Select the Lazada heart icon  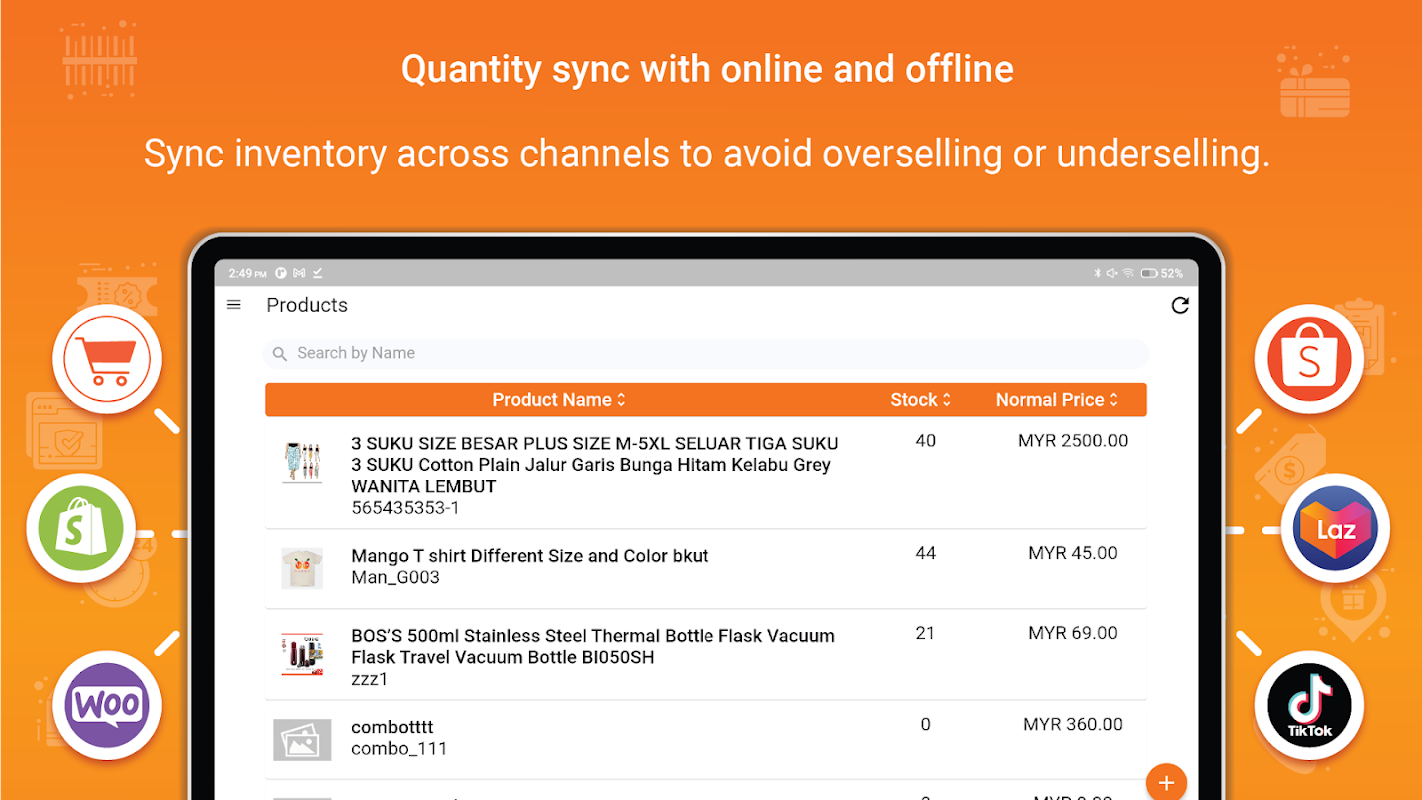[1335, 528]
